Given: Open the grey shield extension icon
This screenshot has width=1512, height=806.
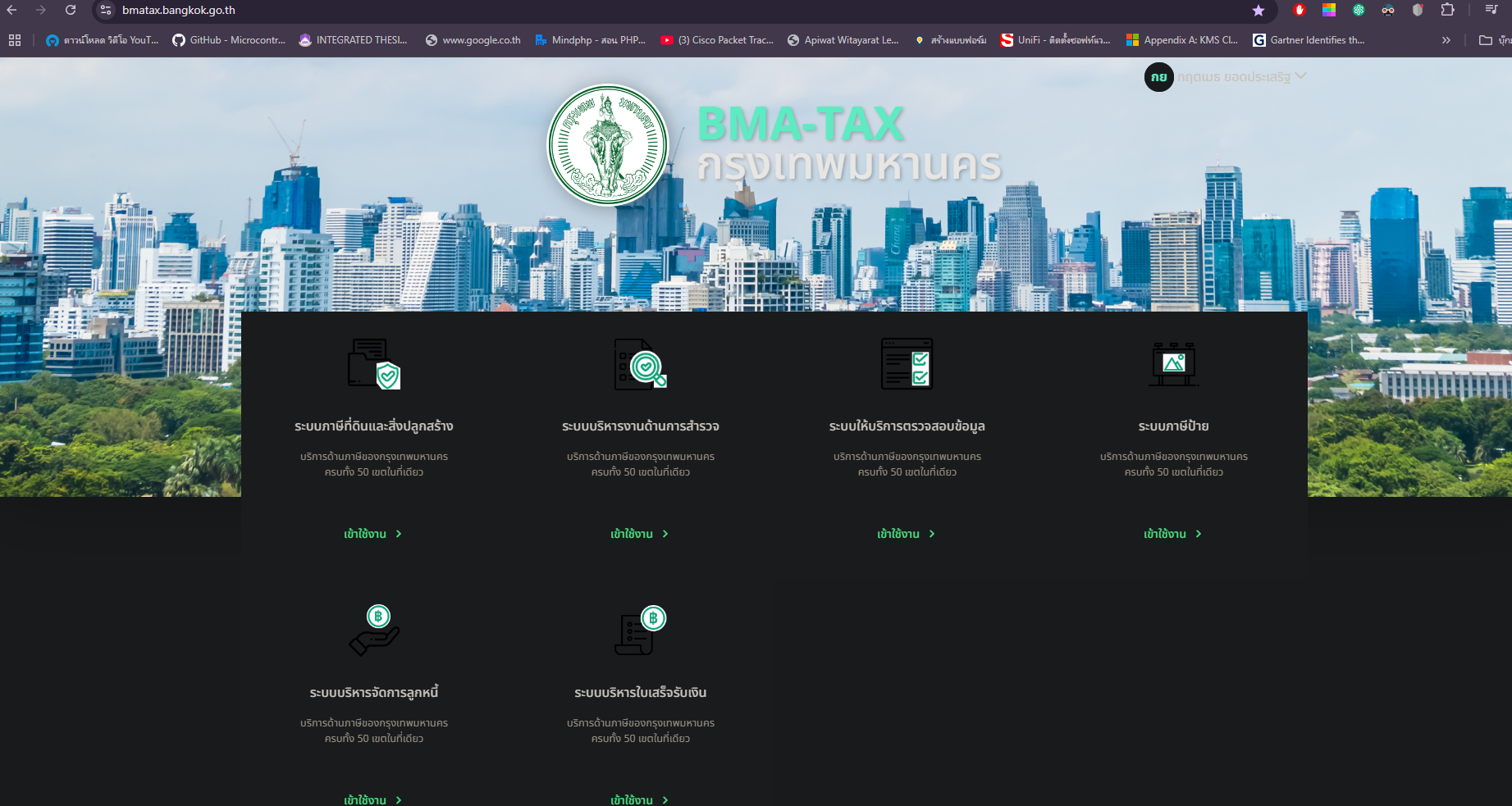Looking at the screenshot, I should pyautogui.click(x=1418, y=10).
